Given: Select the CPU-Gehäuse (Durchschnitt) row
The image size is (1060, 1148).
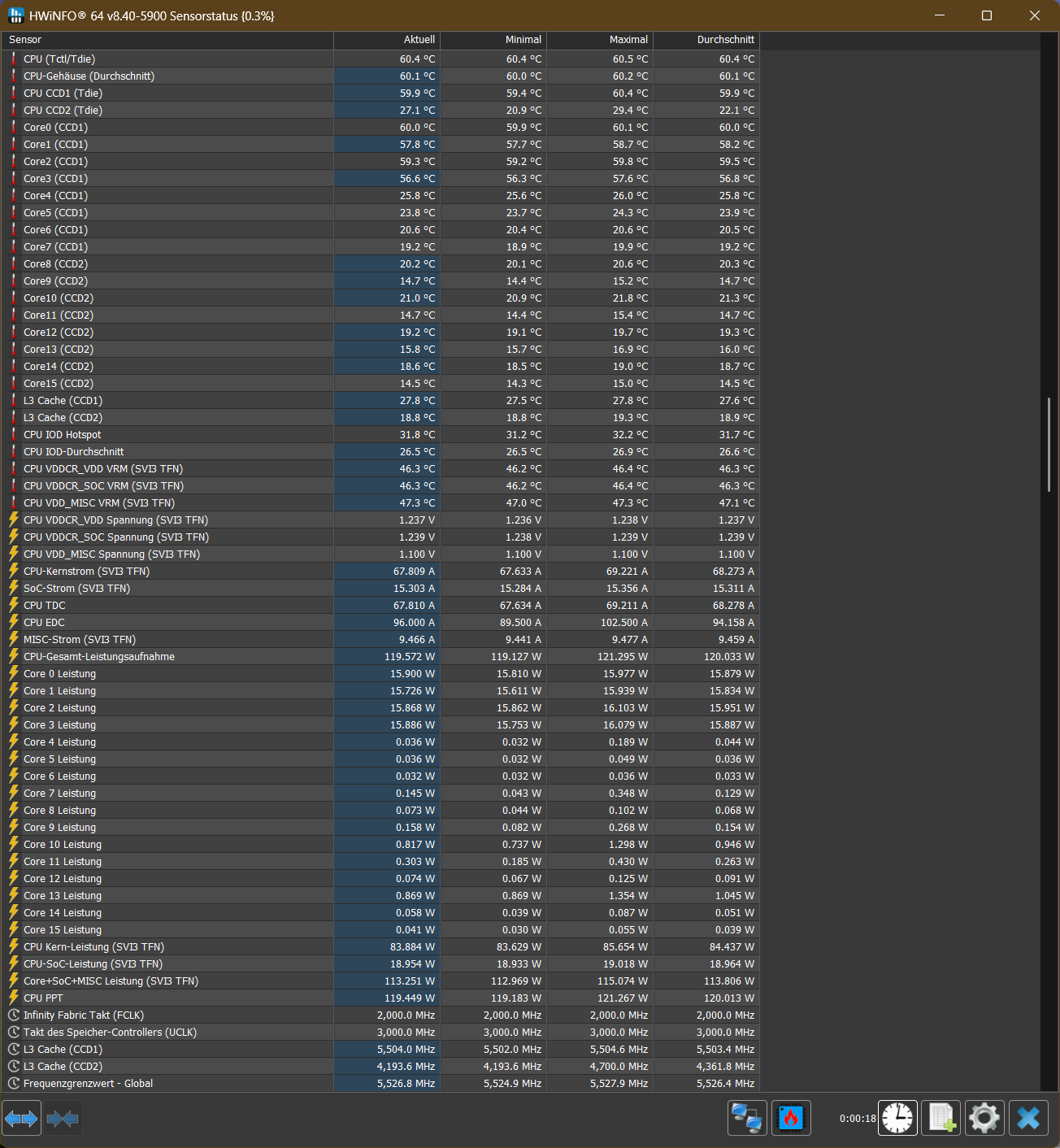Looking at the screenshot, I should (381, 76).
